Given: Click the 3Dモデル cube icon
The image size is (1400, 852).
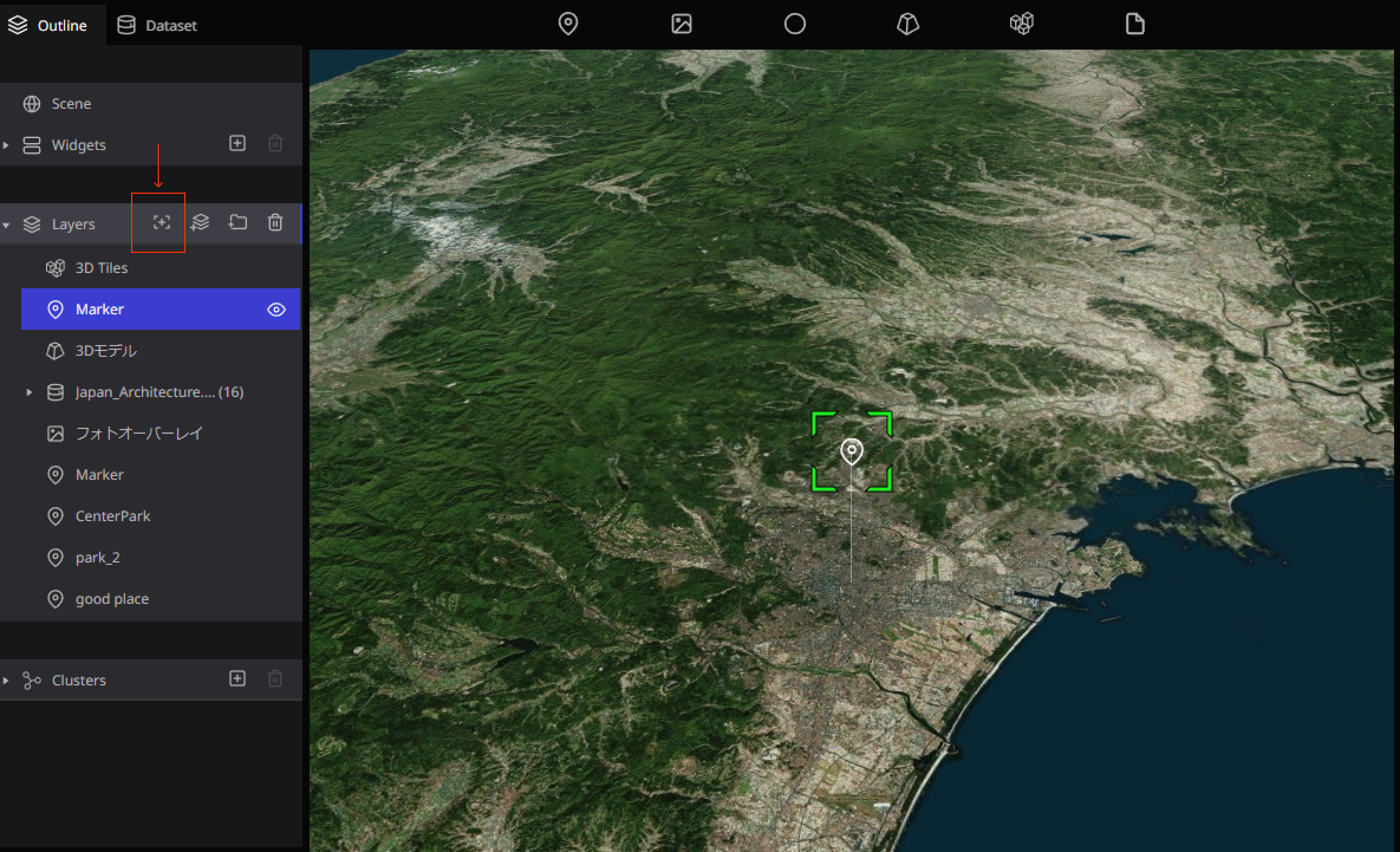Looking at the screenshot, I should (x=55, y=351).
